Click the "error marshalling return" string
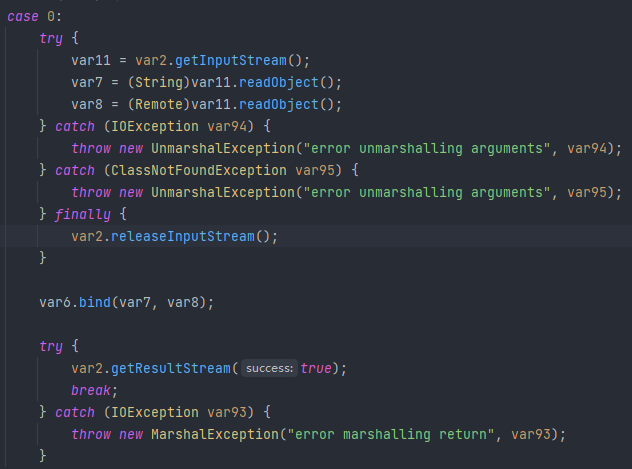 tap(391, 434)
